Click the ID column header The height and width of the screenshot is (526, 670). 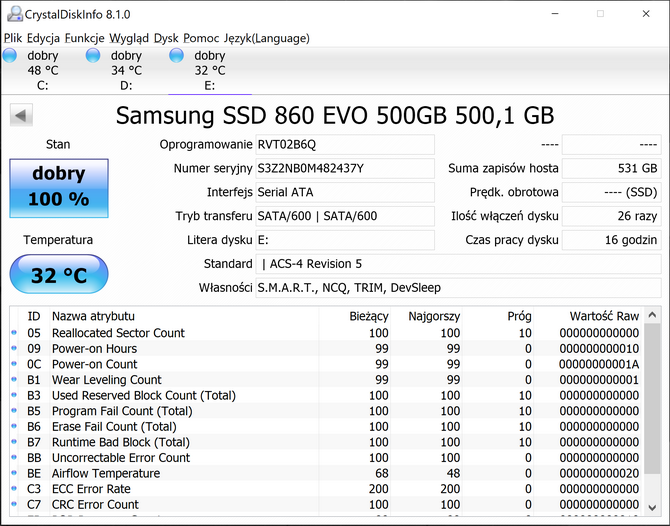click(x=34, y=316)
